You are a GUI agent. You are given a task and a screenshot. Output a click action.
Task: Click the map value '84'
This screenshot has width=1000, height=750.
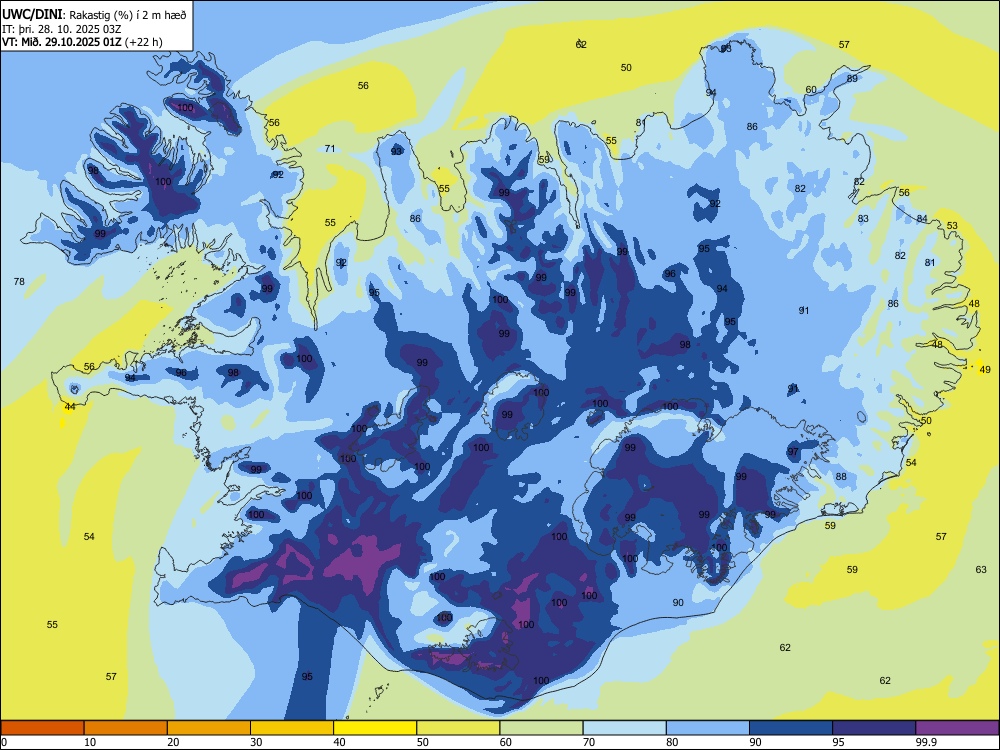click(x=922, y=219)
